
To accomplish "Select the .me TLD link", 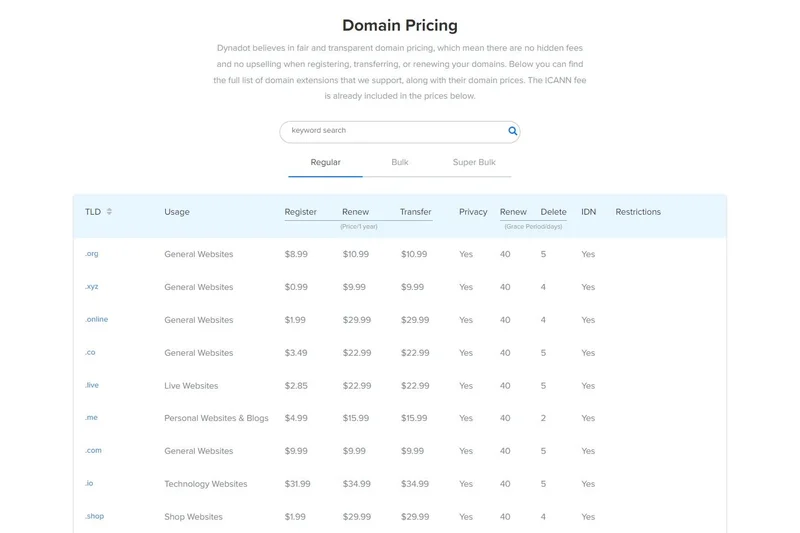I will tap(91, 418).
